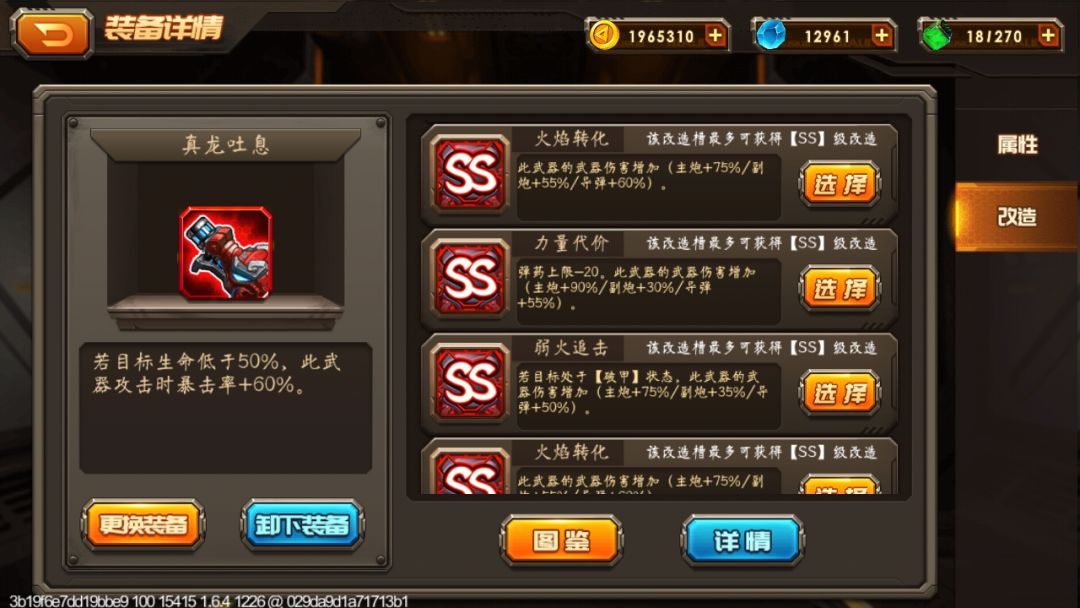Switch to the 属性 tab
1080x608 pixels.
1017,145
